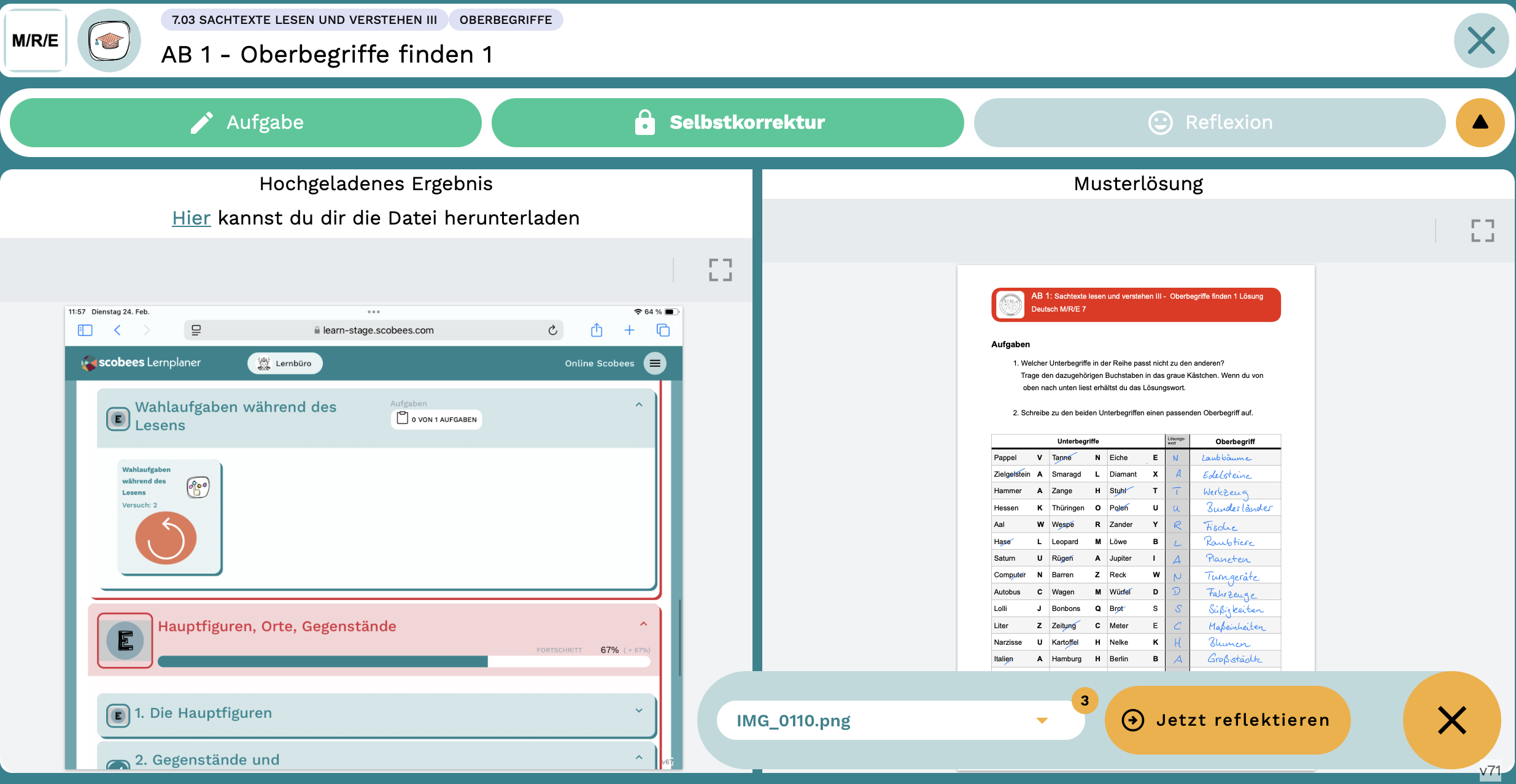Open the Aufgabe tab
The width and height of the screenshot is (1516, 784).
point(246,122)
